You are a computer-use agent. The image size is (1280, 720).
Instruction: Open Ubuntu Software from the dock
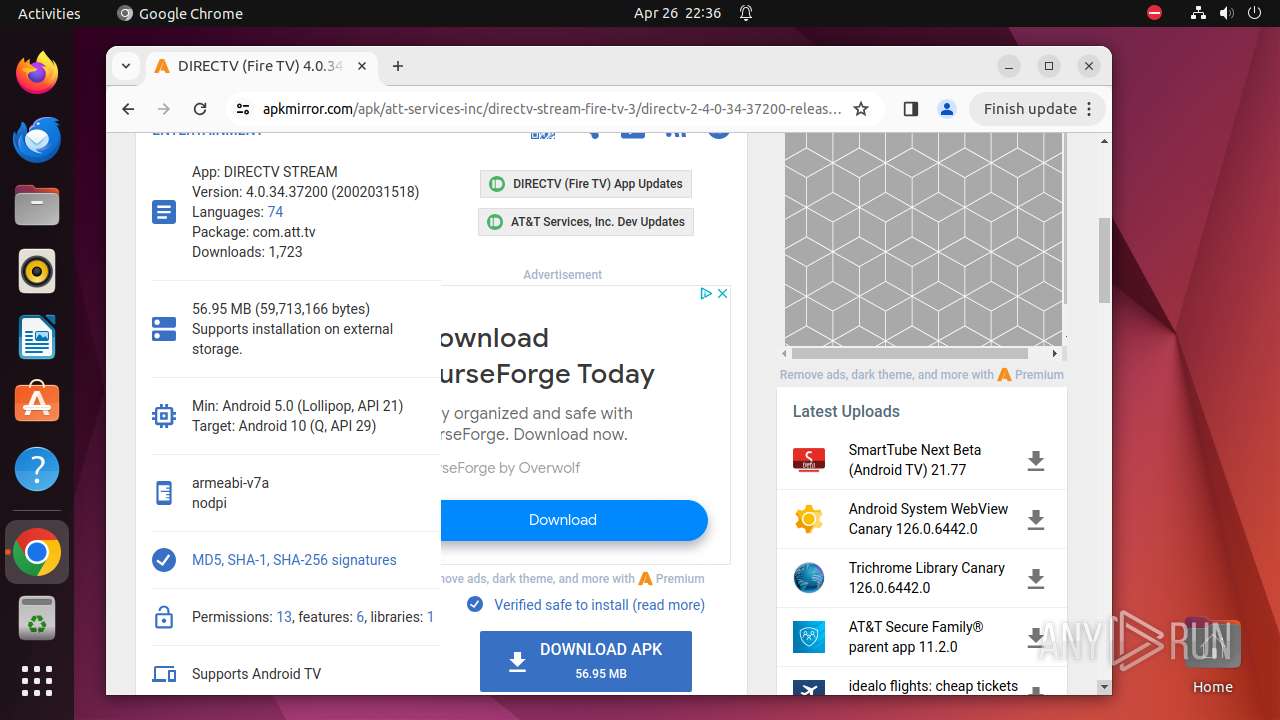[37, 403]
